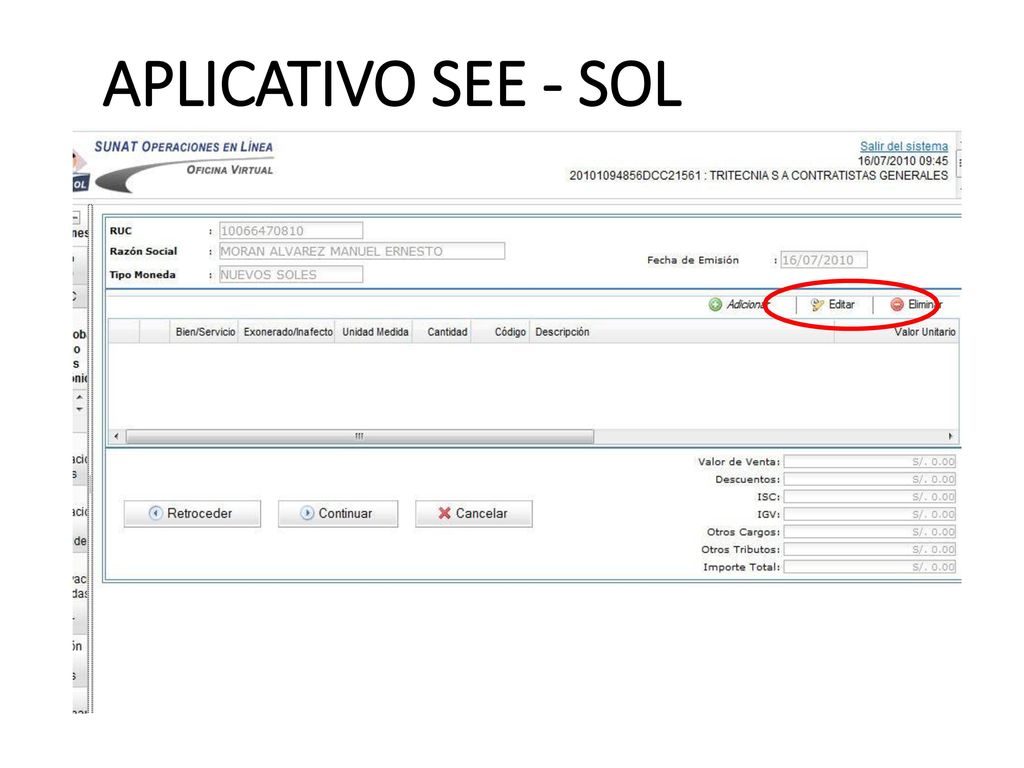
Task: Click the red X icon on Cancelar
Action: click(x=445, y=513)
